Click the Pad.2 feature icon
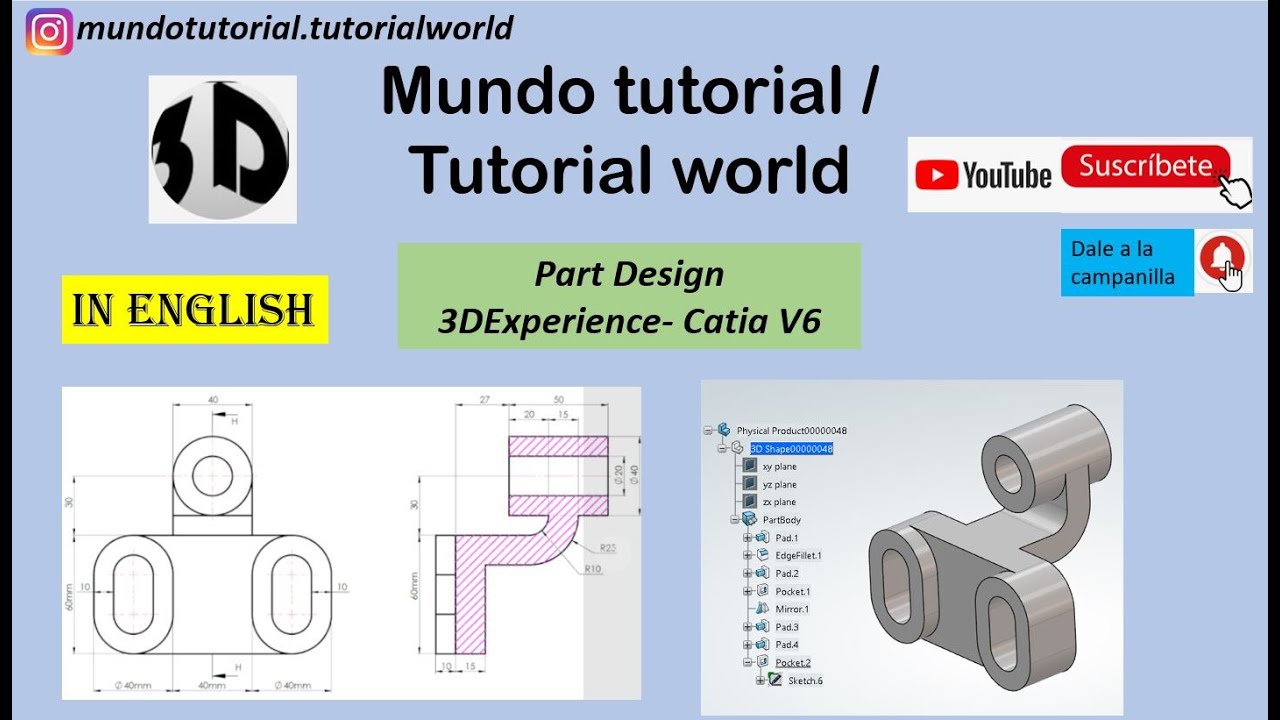 762,573
